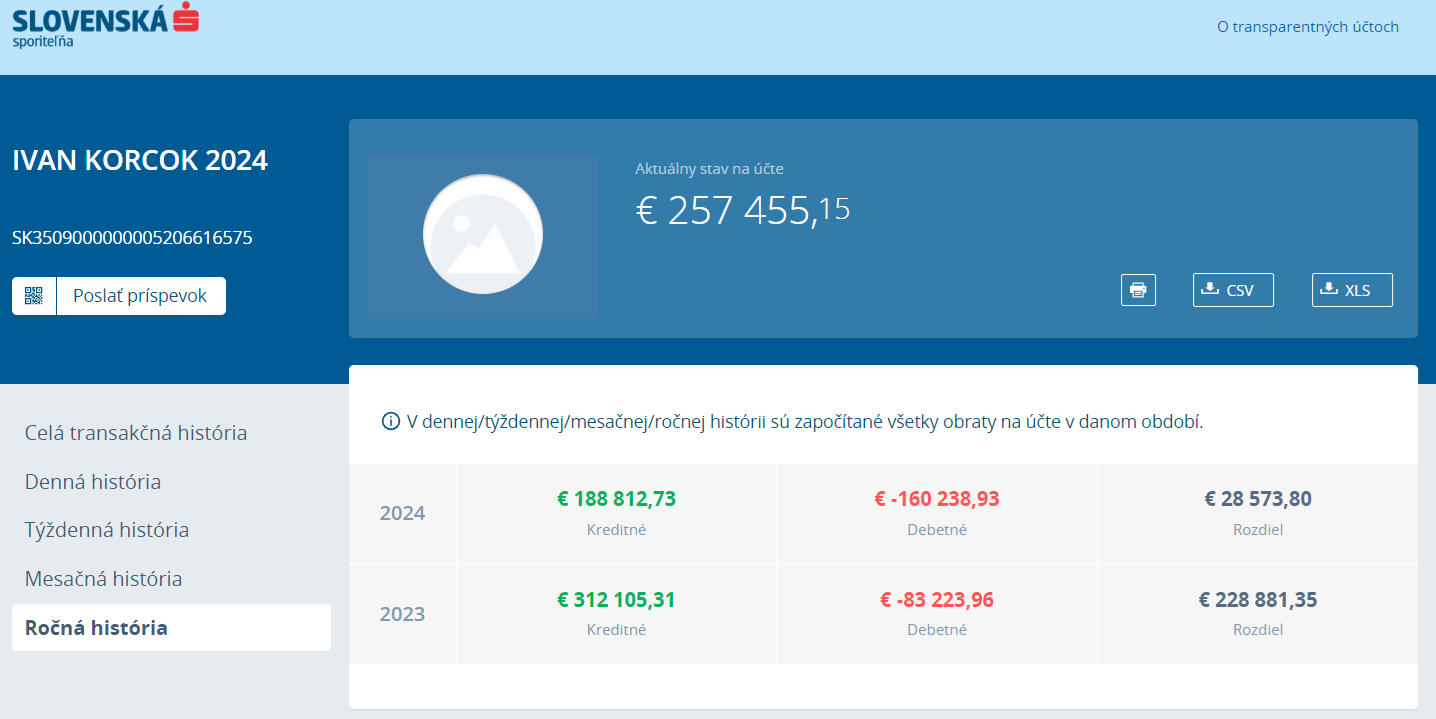Click the QR code icon
Image resolution: width=1436 pixels, height=719 pixels.
click(x=34, y=296)
